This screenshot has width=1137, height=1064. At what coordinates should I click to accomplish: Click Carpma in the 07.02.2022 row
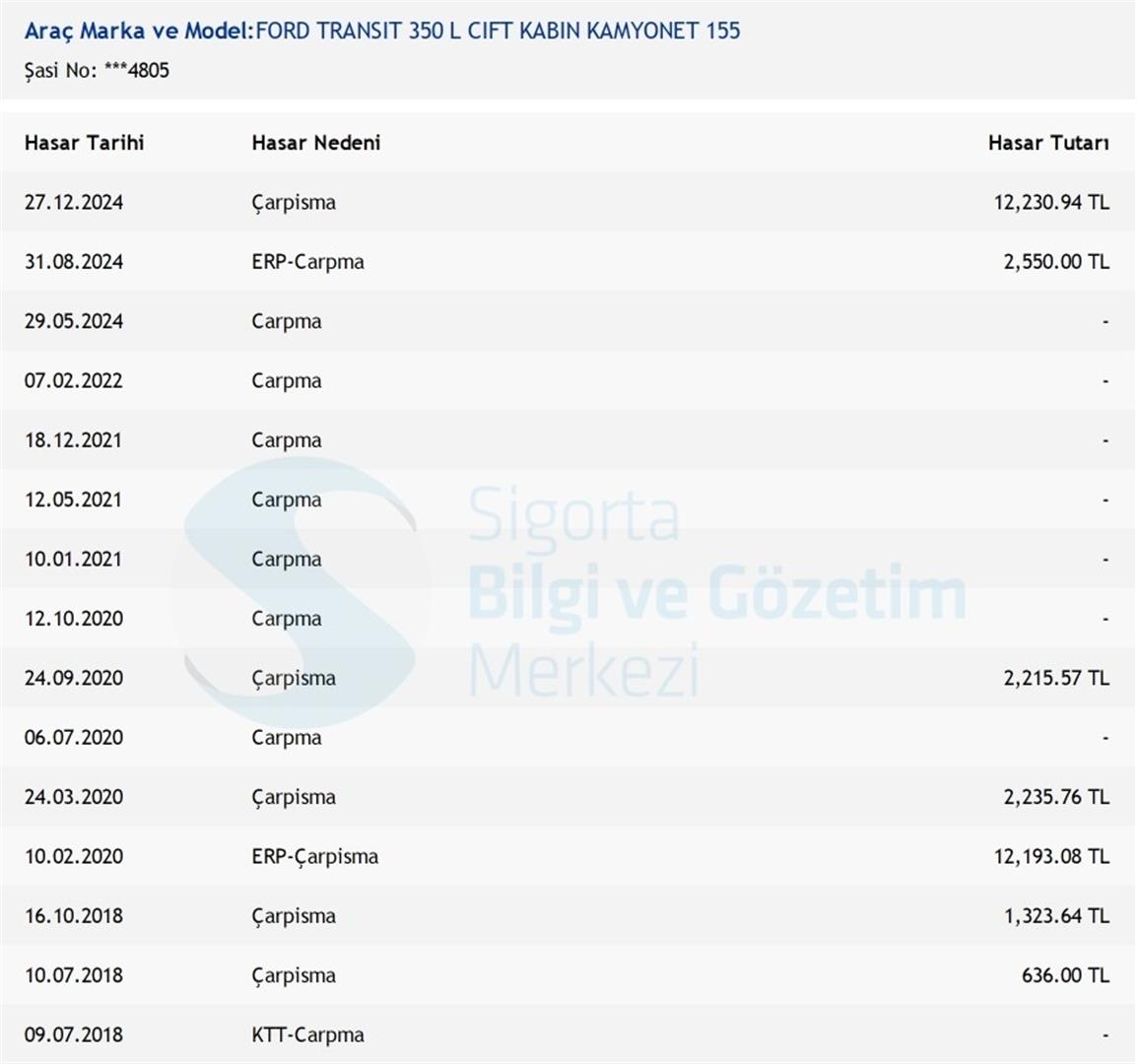tap(287, 380)
